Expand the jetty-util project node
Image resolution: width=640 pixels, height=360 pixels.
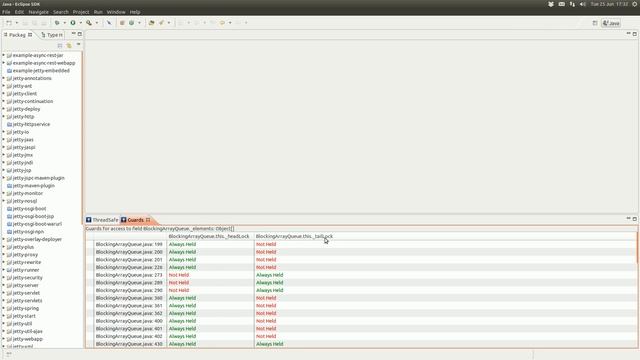(4, 323)
